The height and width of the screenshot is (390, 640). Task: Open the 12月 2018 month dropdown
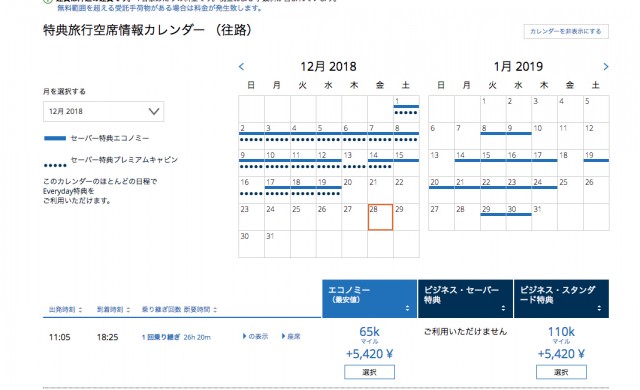(104, 111)
